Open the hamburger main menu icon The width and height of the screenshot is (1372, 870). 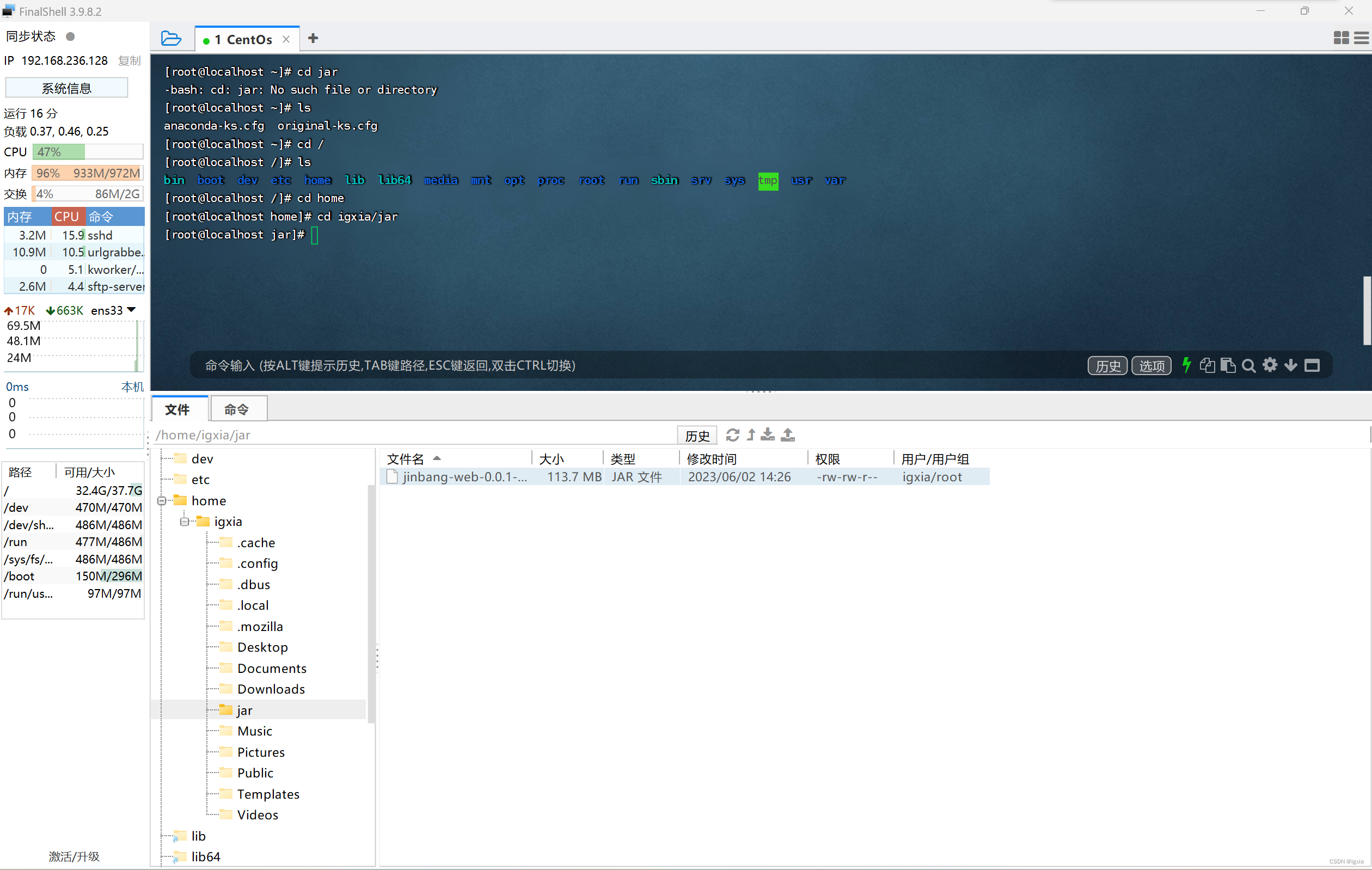pos(1361,38)
